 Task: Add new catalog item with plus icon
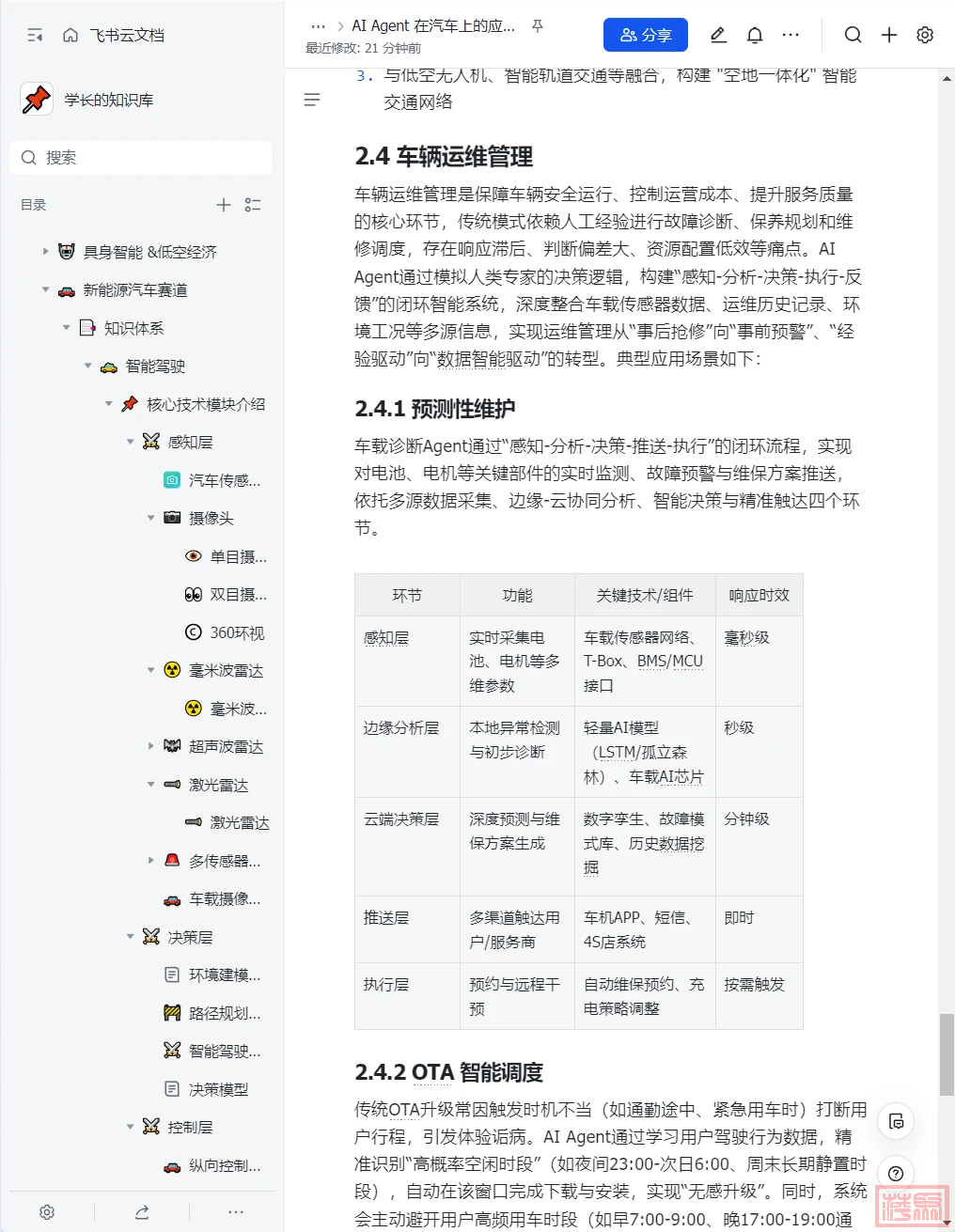[224, 205]
